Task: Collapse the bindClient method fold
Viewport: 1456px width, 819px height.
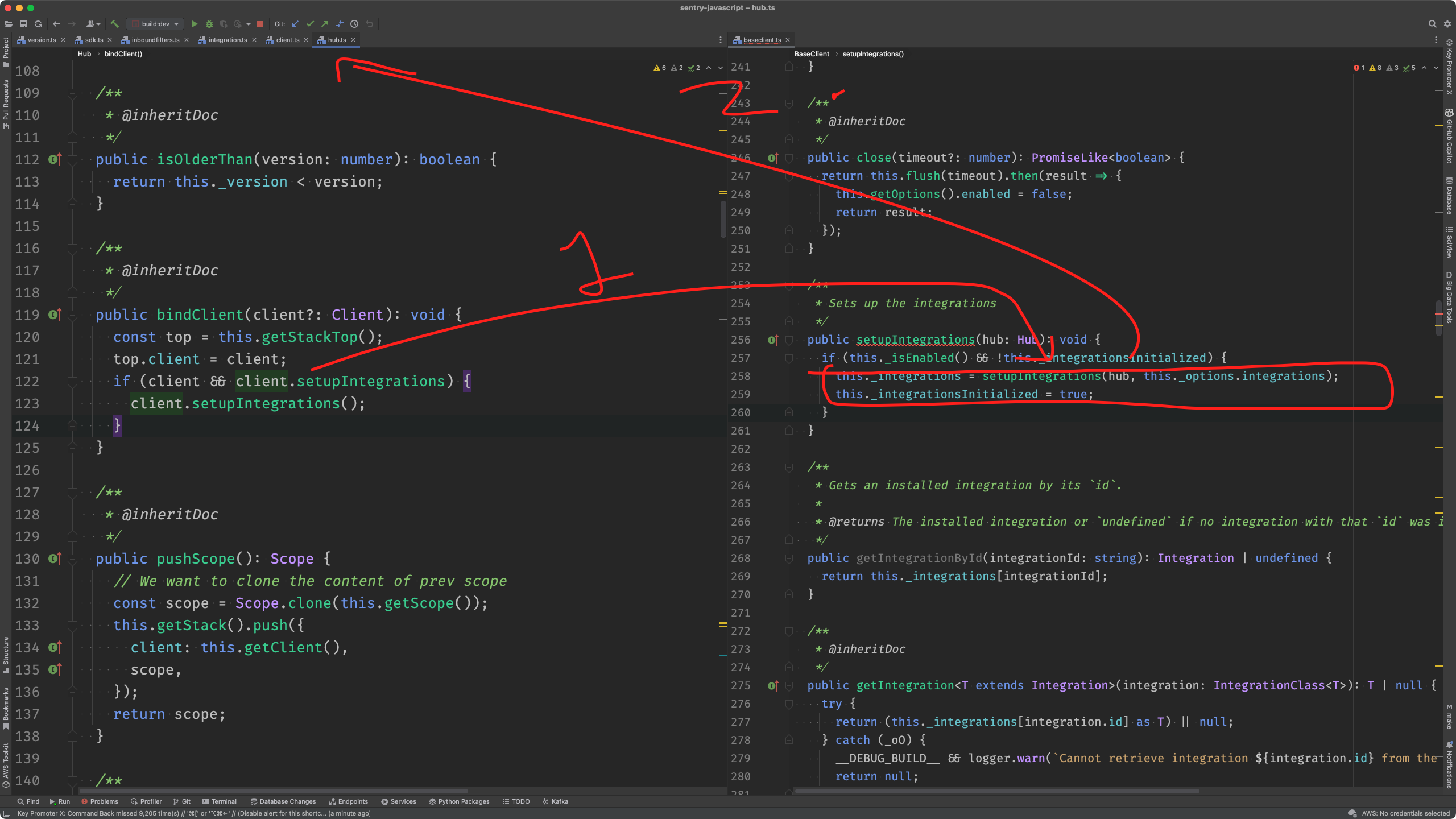Action: tap(72, 315)
